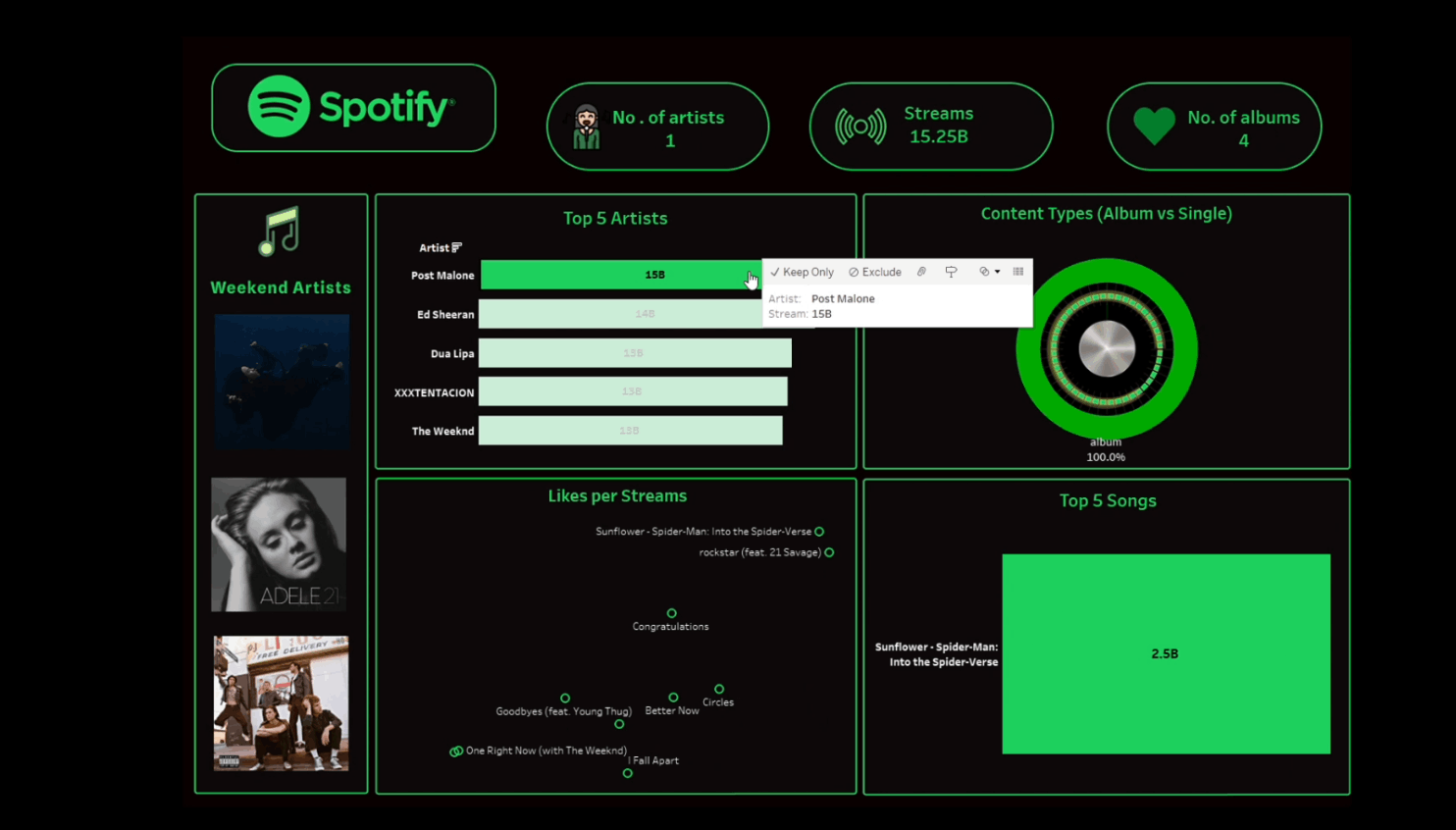Click the create set flag icon in tooltip

951,272
